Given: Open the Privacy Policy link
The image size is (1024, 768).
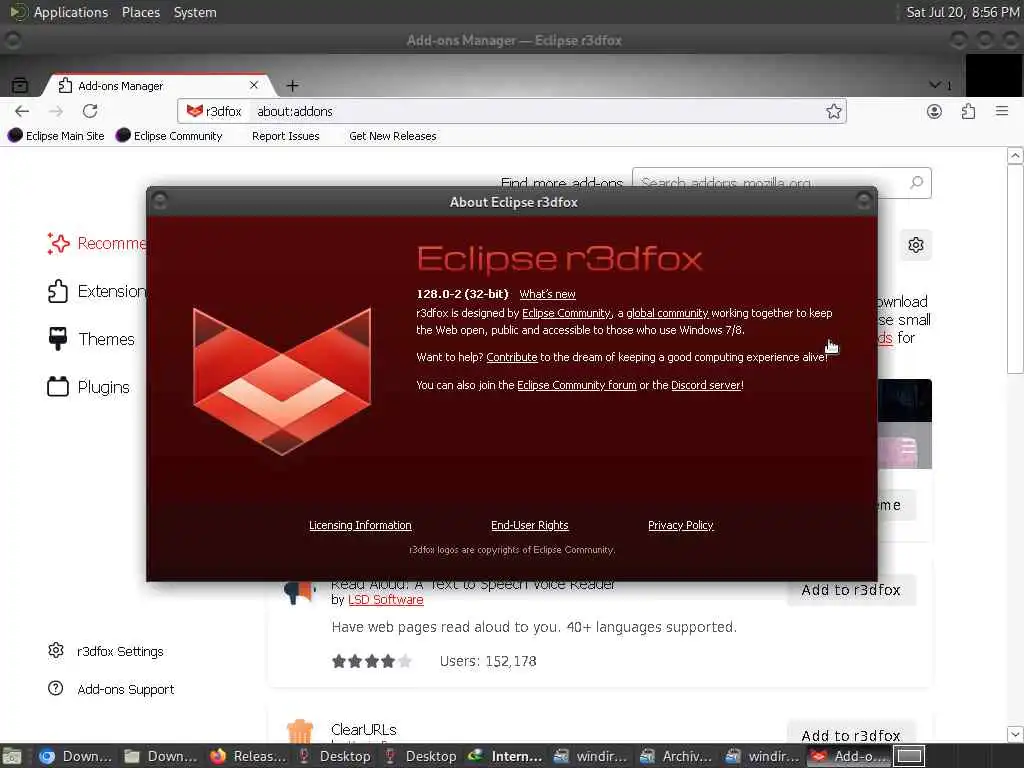Looking at the screenshot, I should [680, 525].
